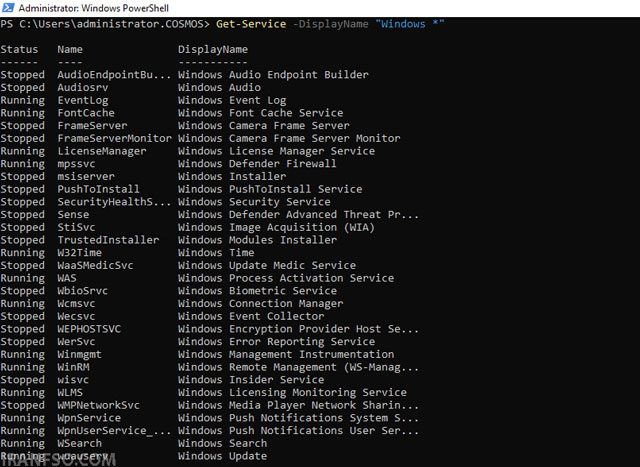Click the 'WerSvc' service name
640x467 pixels.
coord(76,342)
